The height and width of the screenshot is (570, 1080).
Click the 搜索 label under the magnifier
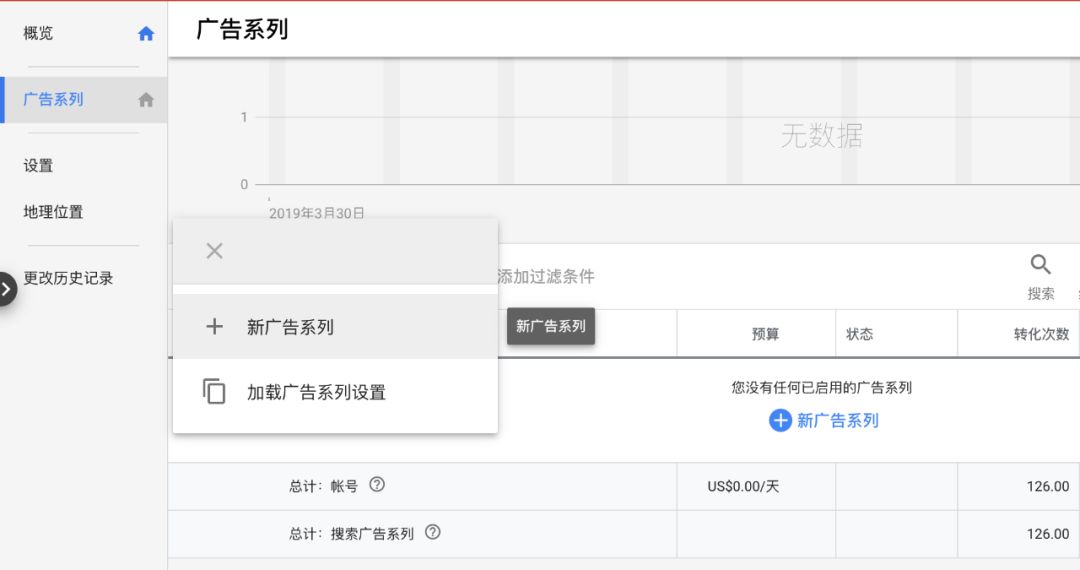pos(1041,294)
